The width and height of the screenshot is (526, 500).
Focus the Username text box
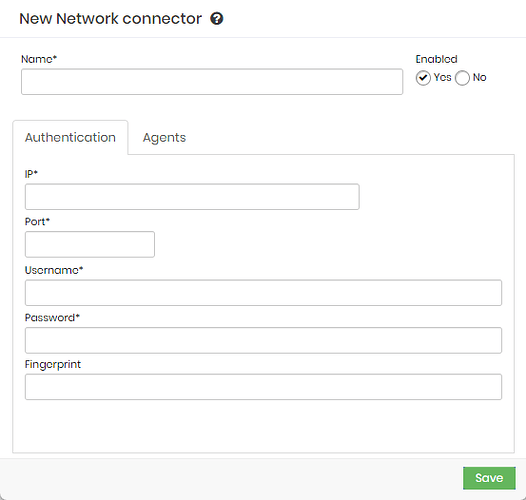[263, 293]
